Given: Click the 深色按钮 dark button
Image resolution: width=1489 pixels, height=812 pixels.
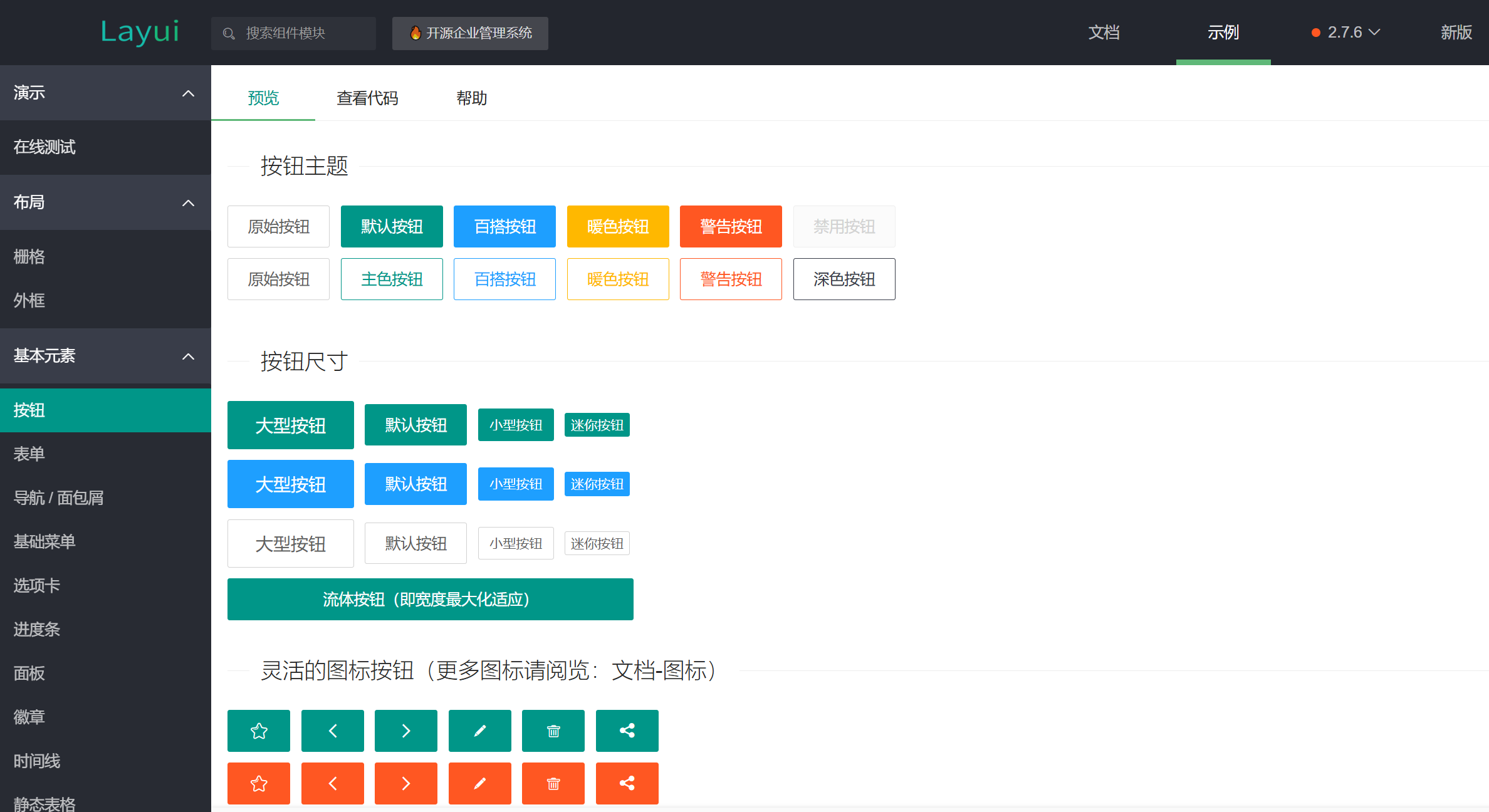Looking at the screenshot, I should tap(844, 279).
